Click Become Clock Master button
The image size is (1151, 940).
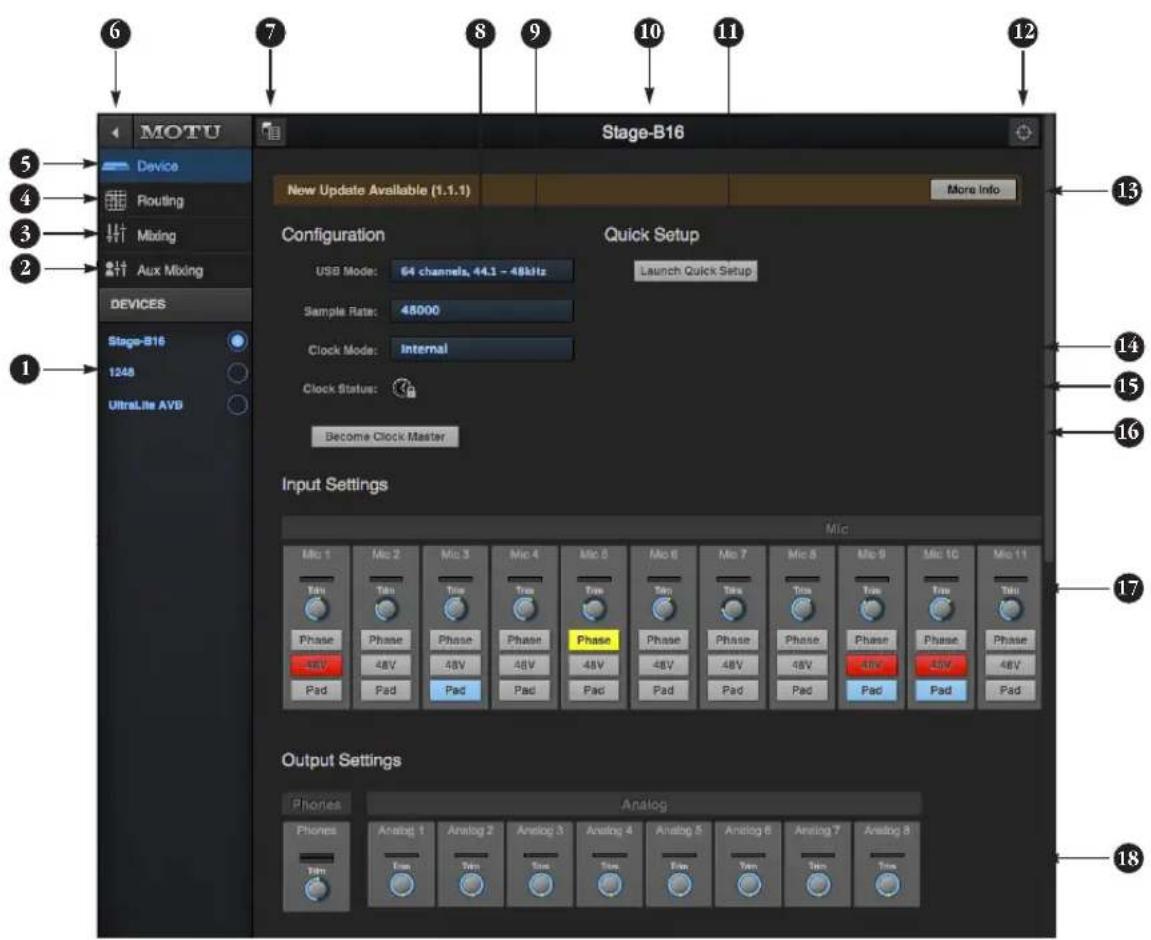[385, 437]
